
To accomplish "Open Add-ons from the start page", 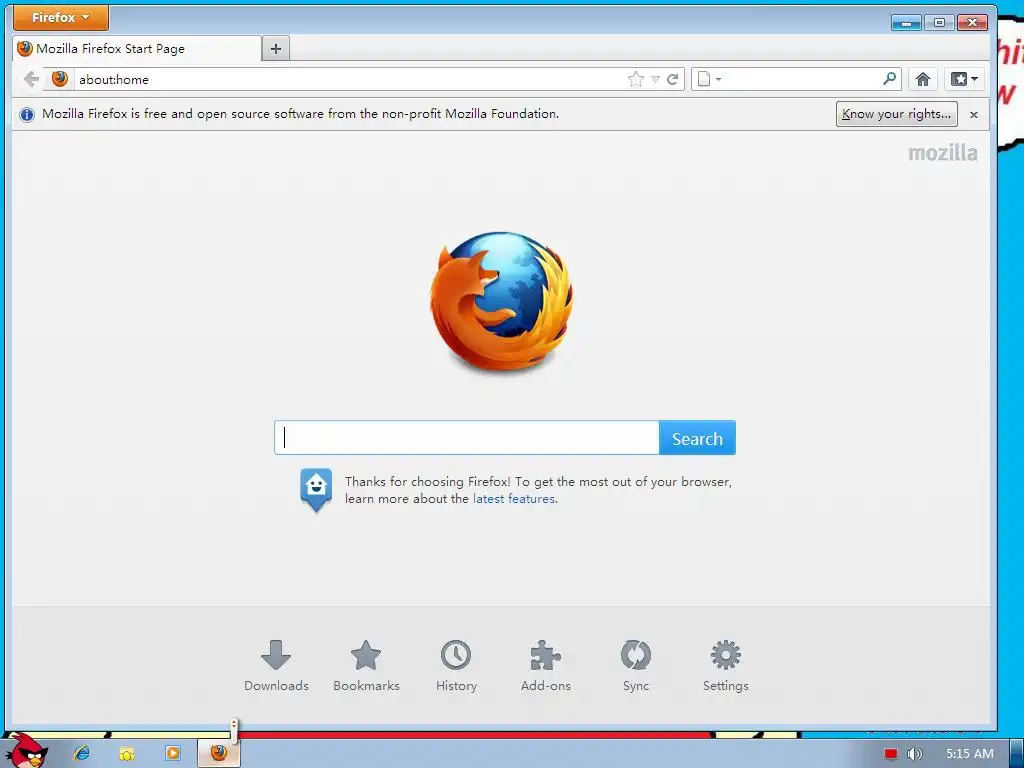I will (546, 667).
